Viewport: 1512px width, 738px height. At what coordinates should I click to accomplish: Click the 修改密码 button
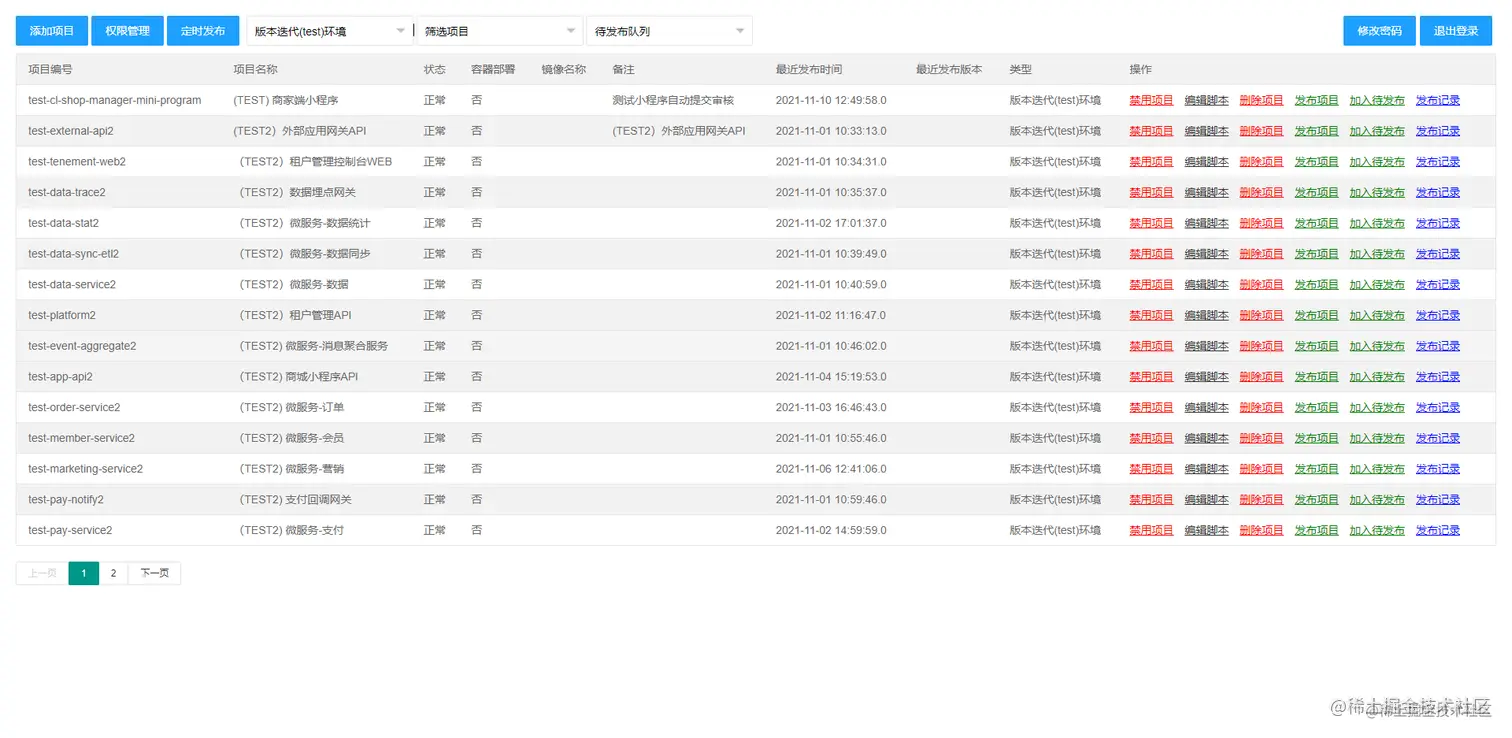pos(1379,31)
